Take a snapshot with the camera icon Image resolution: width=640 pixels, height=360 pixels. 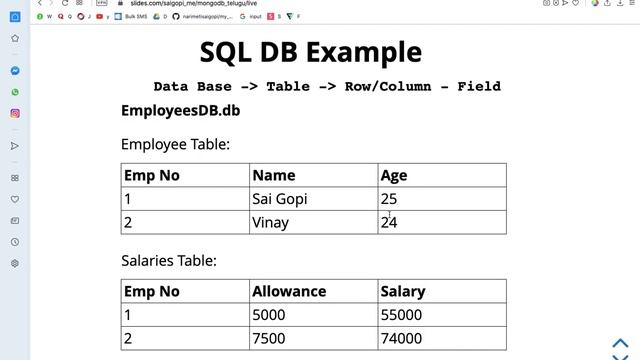546,3
